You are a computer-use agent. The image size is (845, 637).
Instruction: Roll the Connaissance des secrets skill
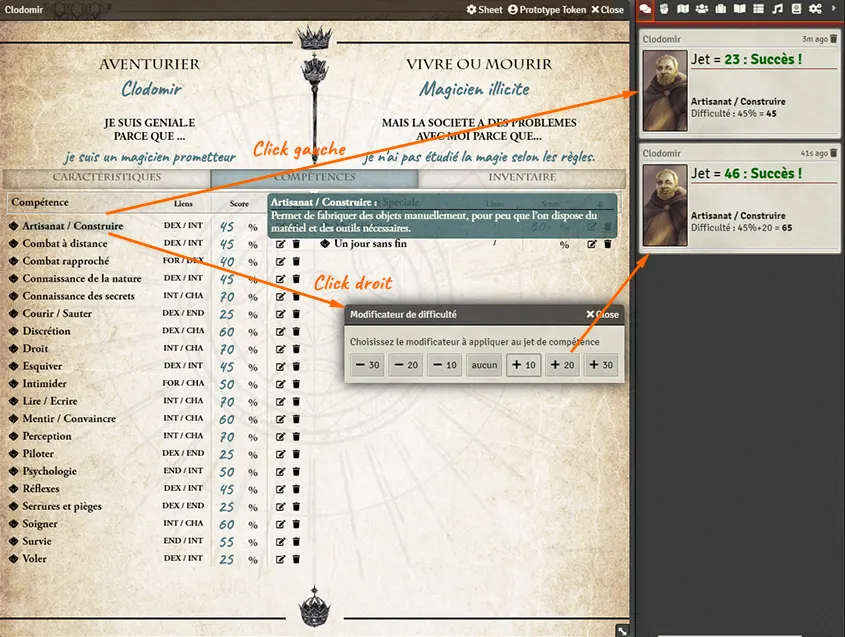pos(79,296)
